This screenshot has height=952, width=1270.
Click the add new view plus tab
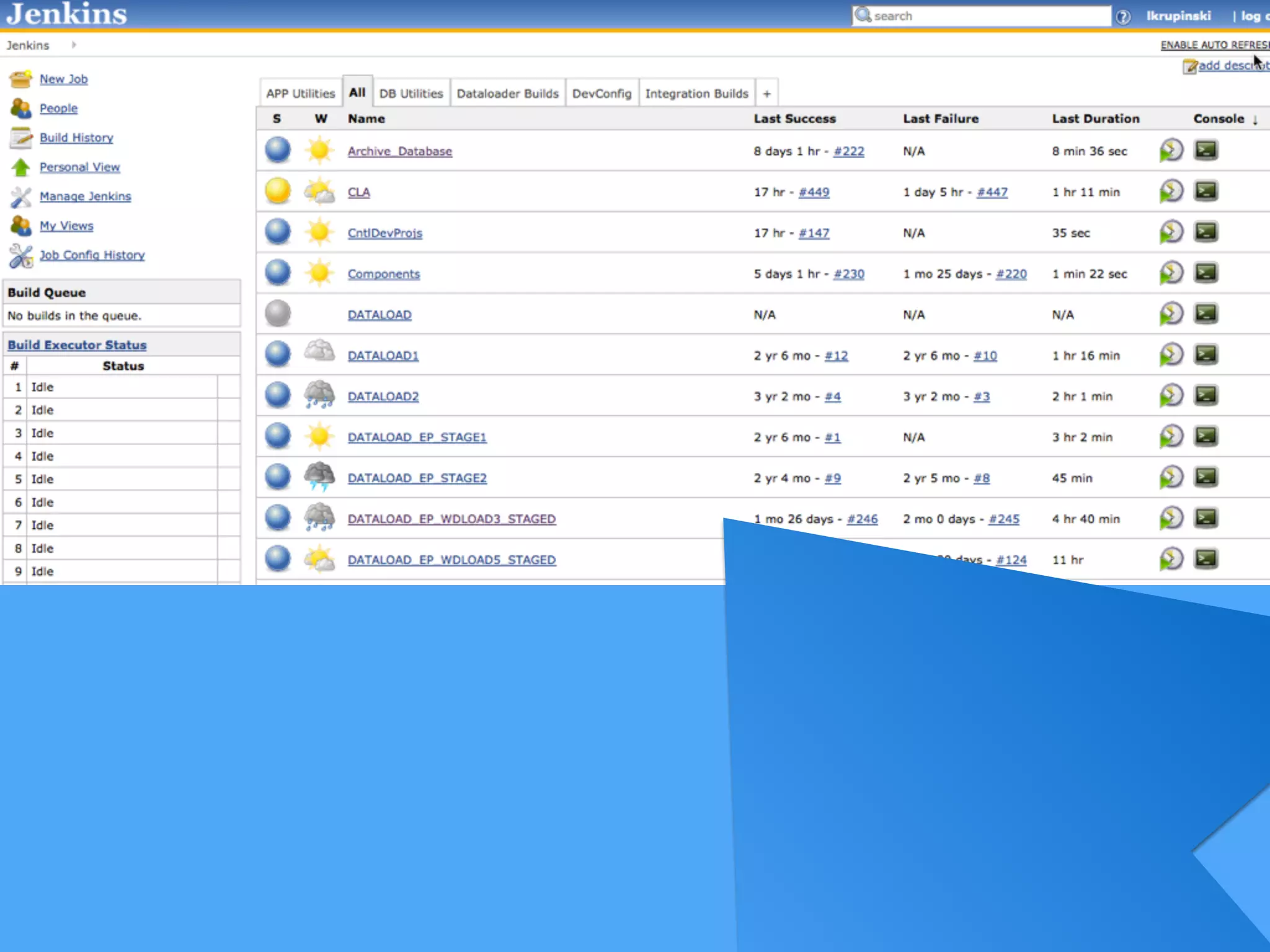(x=766, y=94)
